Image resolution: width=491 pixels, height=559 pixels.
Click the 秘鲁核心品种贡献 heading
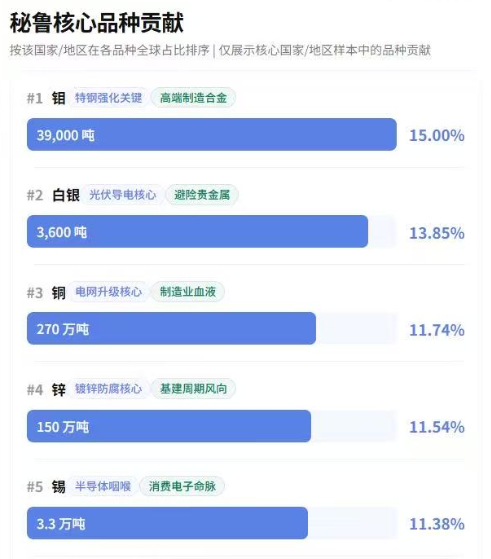tap(97, 22)
